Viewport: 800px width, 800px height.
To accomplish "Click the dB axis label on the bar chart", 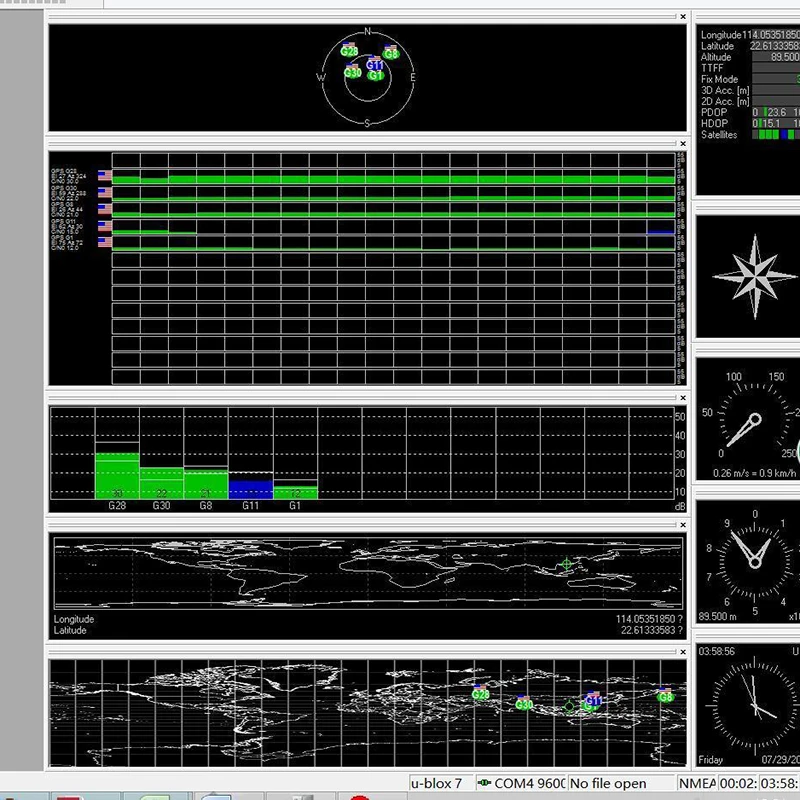I will (x=680, y=507).
